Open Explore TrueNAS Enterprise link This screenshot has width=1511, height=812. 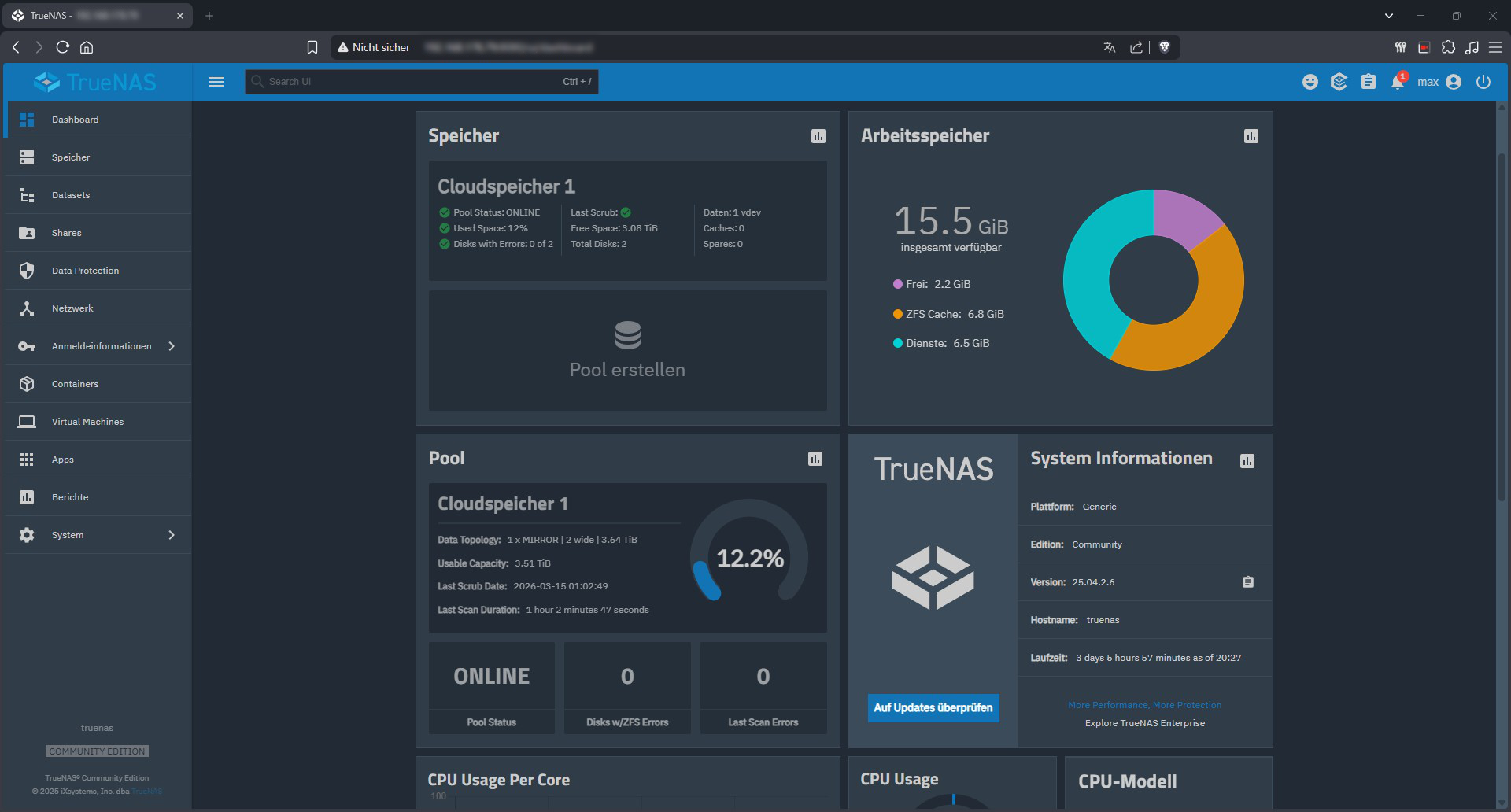[1144, 723]
